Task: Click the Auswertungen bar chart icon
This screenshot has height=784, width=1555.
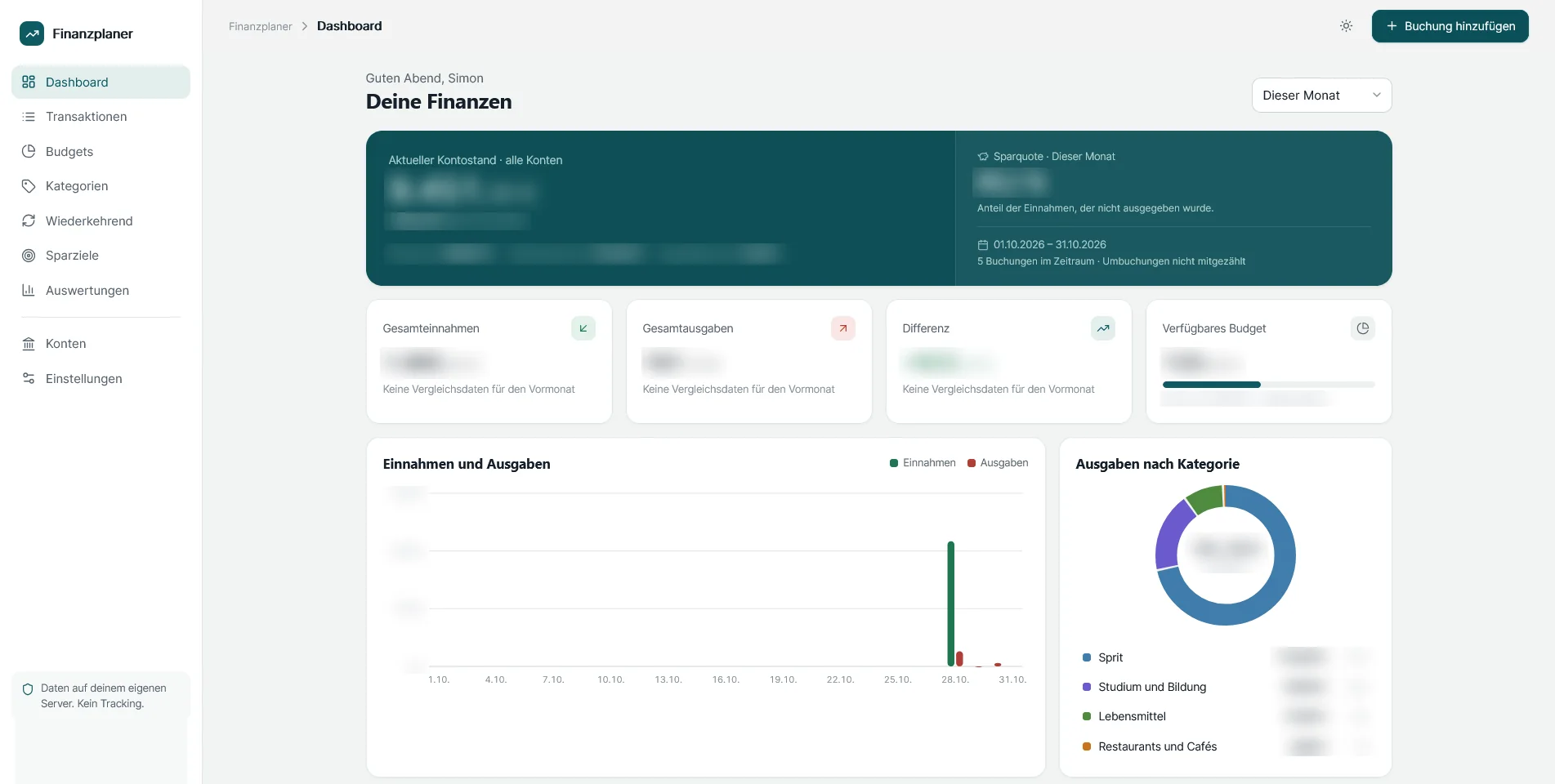Action: [29, 290]
